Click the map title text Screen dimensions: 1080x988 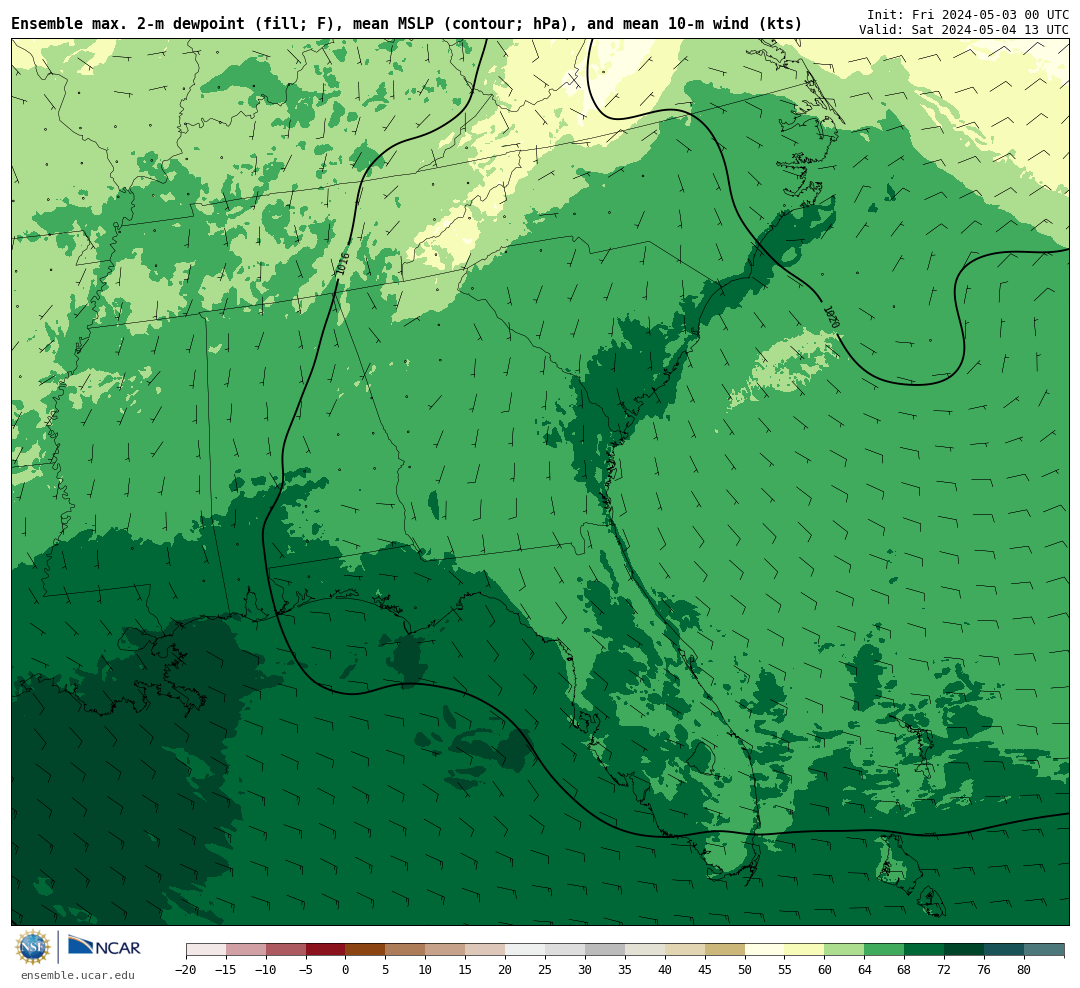point(406,24)
